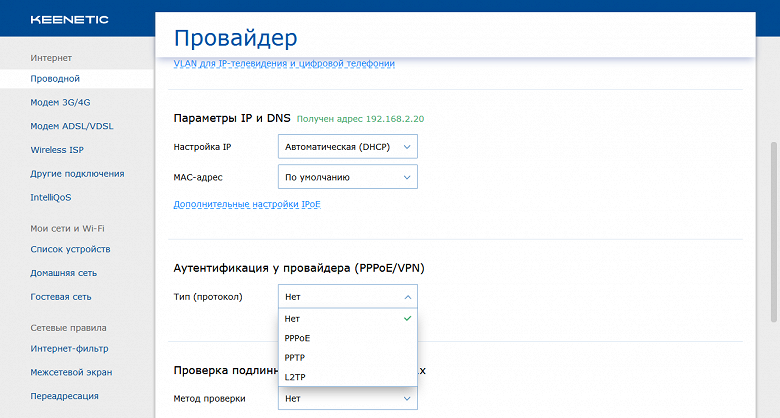Open Другие подключения page

tap(77, 174)
